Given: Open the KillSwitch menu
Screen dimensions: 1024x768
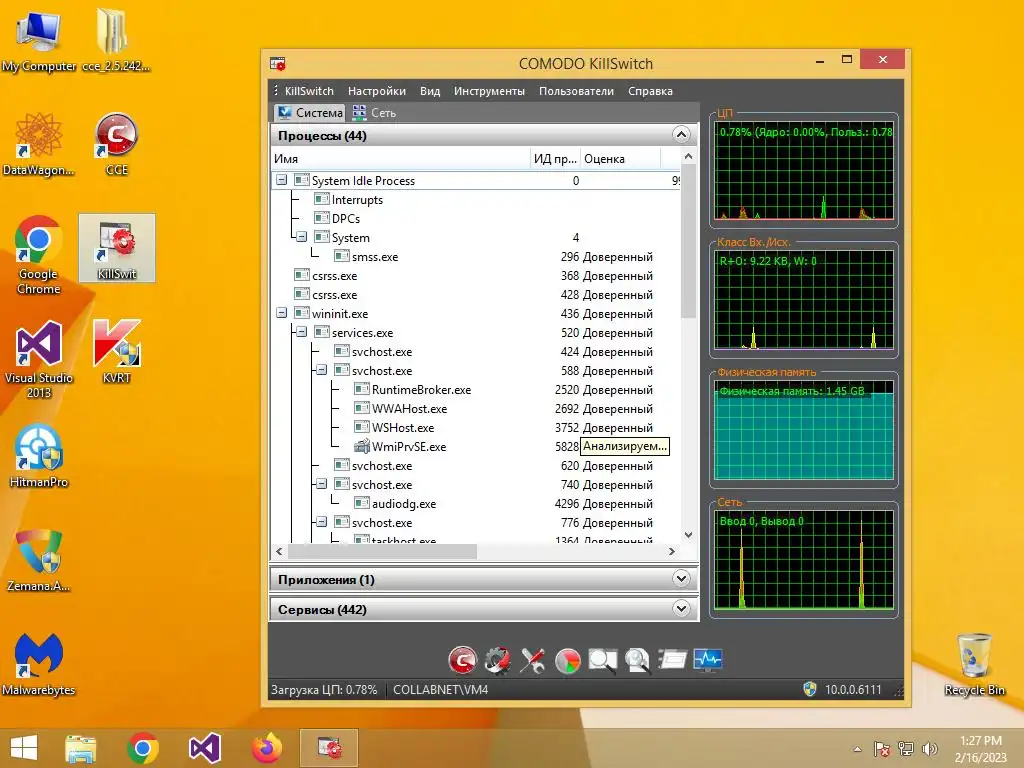Looking at the screenshot, I should (309, 91).
